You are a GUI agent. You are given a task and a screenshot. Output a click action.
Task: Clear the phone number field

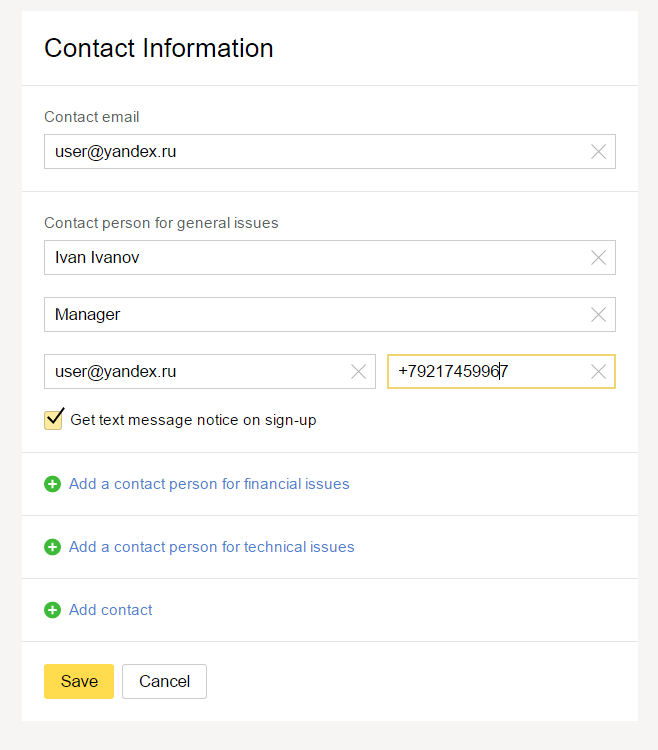598,372
